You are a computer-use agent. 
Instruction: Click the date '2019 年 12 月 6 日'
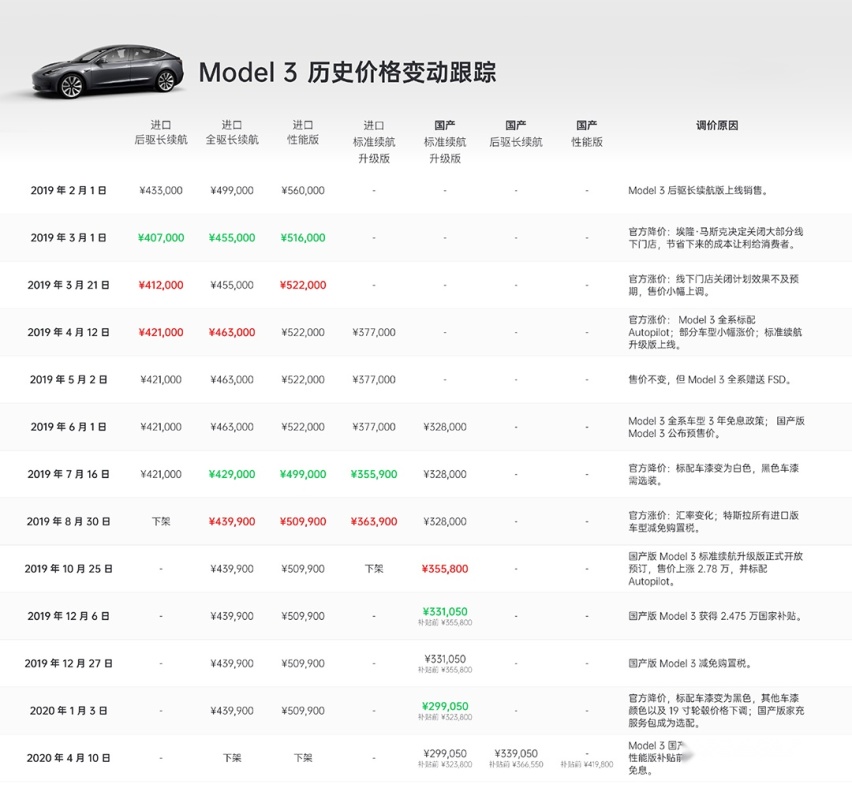pos(68,616)
